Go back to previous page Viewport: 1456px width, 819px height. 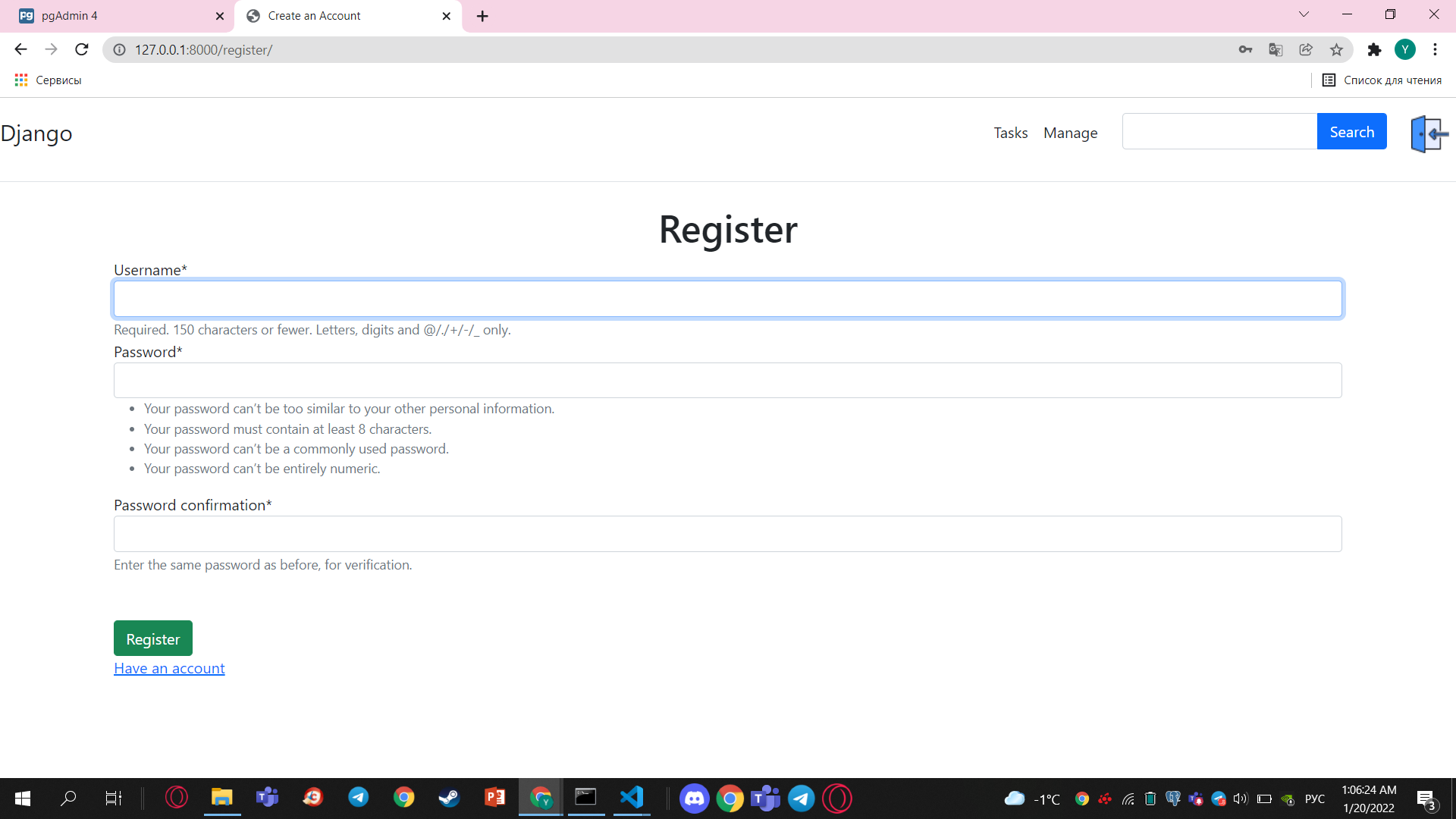[x=20, y=49]
